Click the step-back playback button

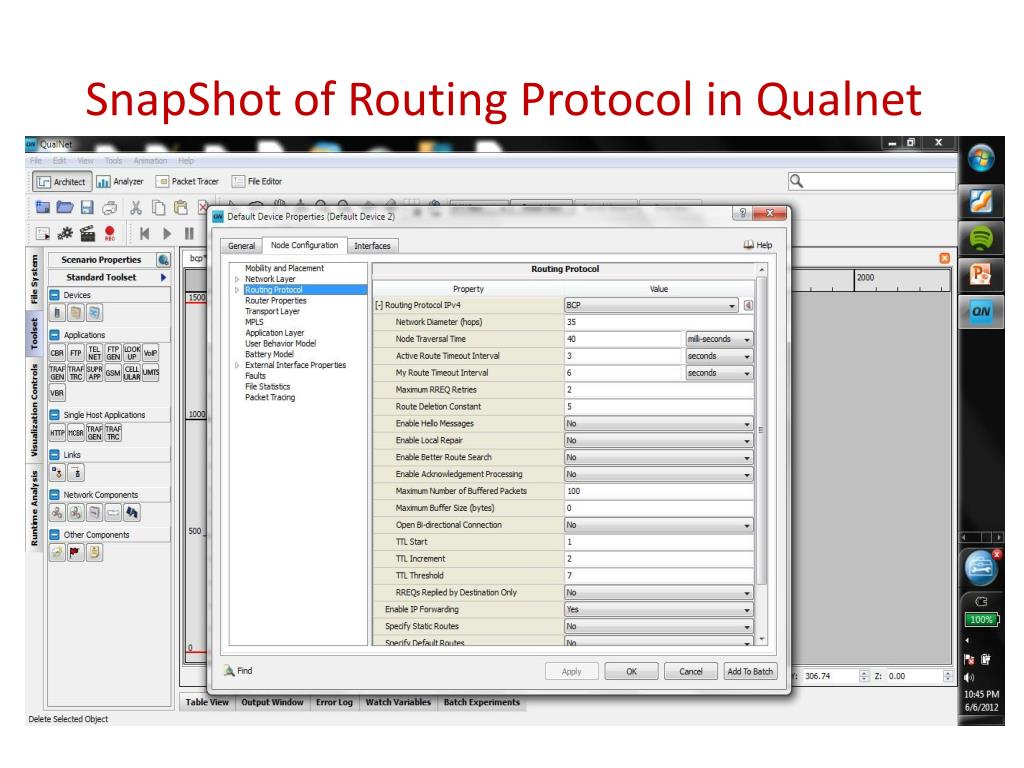click(x=144, y=233)
